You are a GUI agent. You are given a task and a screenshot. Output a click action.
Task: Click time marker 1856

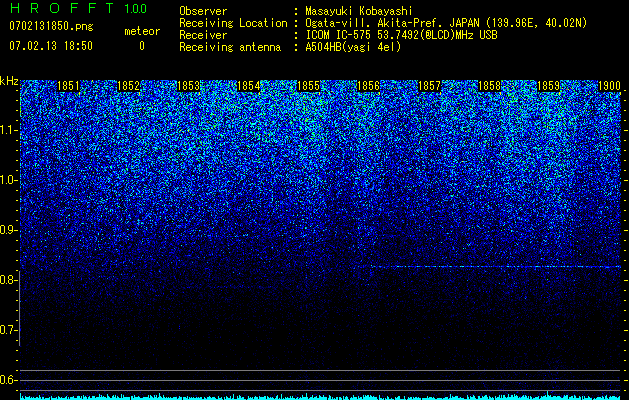368,86
